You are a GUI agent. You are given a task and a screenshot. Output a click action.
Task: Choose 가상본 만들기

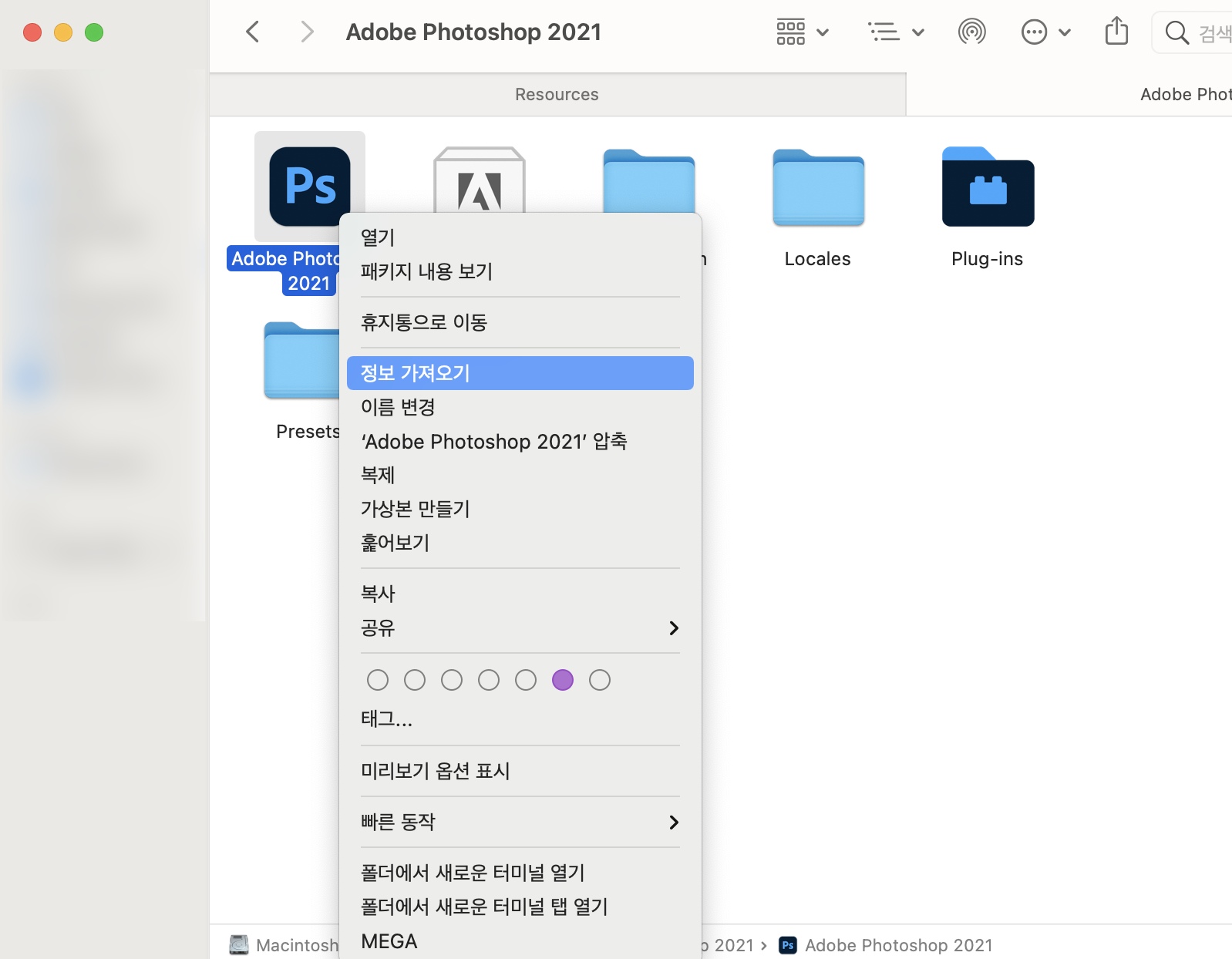[520, 509]
